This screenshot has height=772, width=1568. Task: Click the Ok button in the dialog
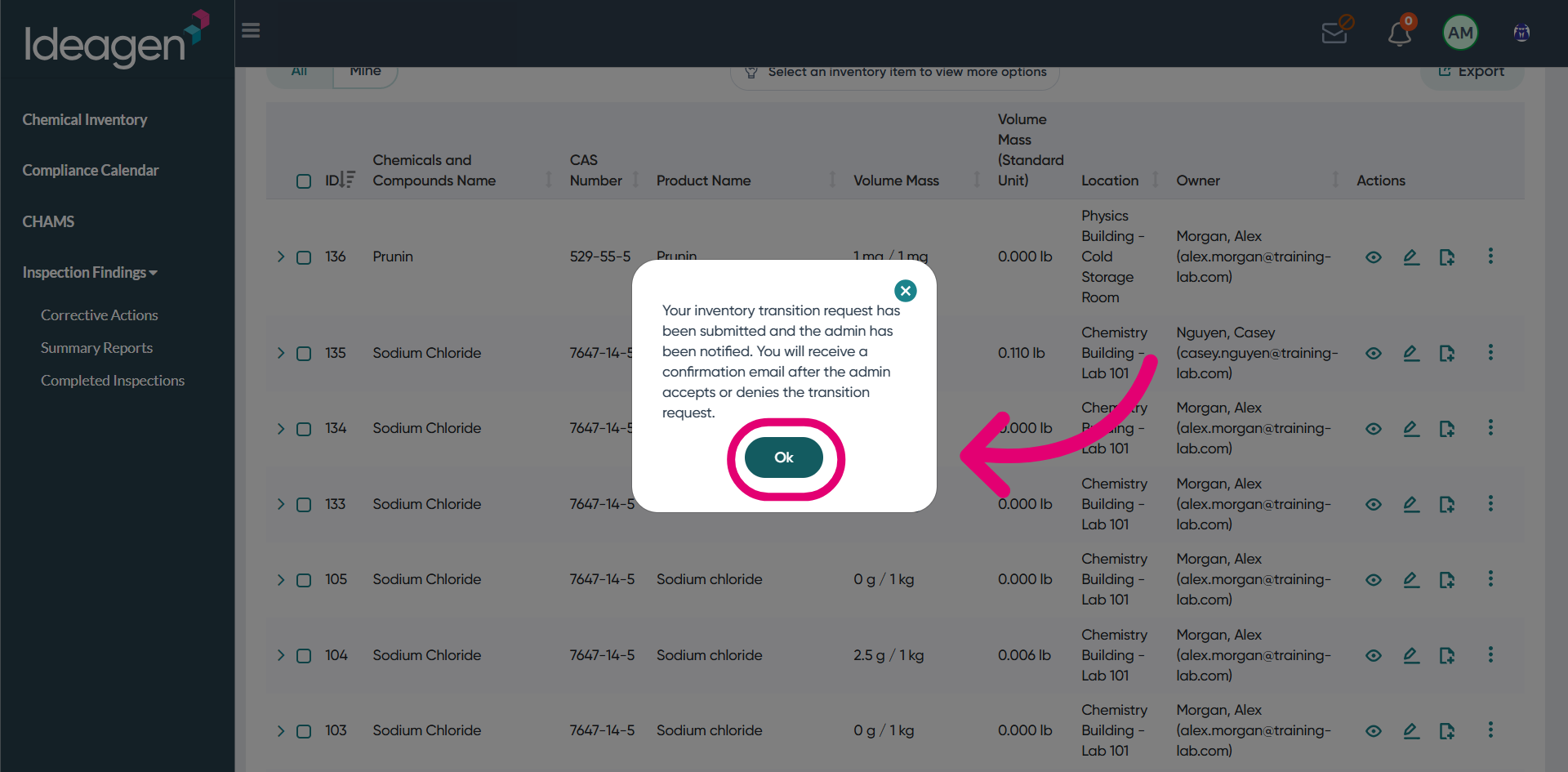[x=783, y=457]
